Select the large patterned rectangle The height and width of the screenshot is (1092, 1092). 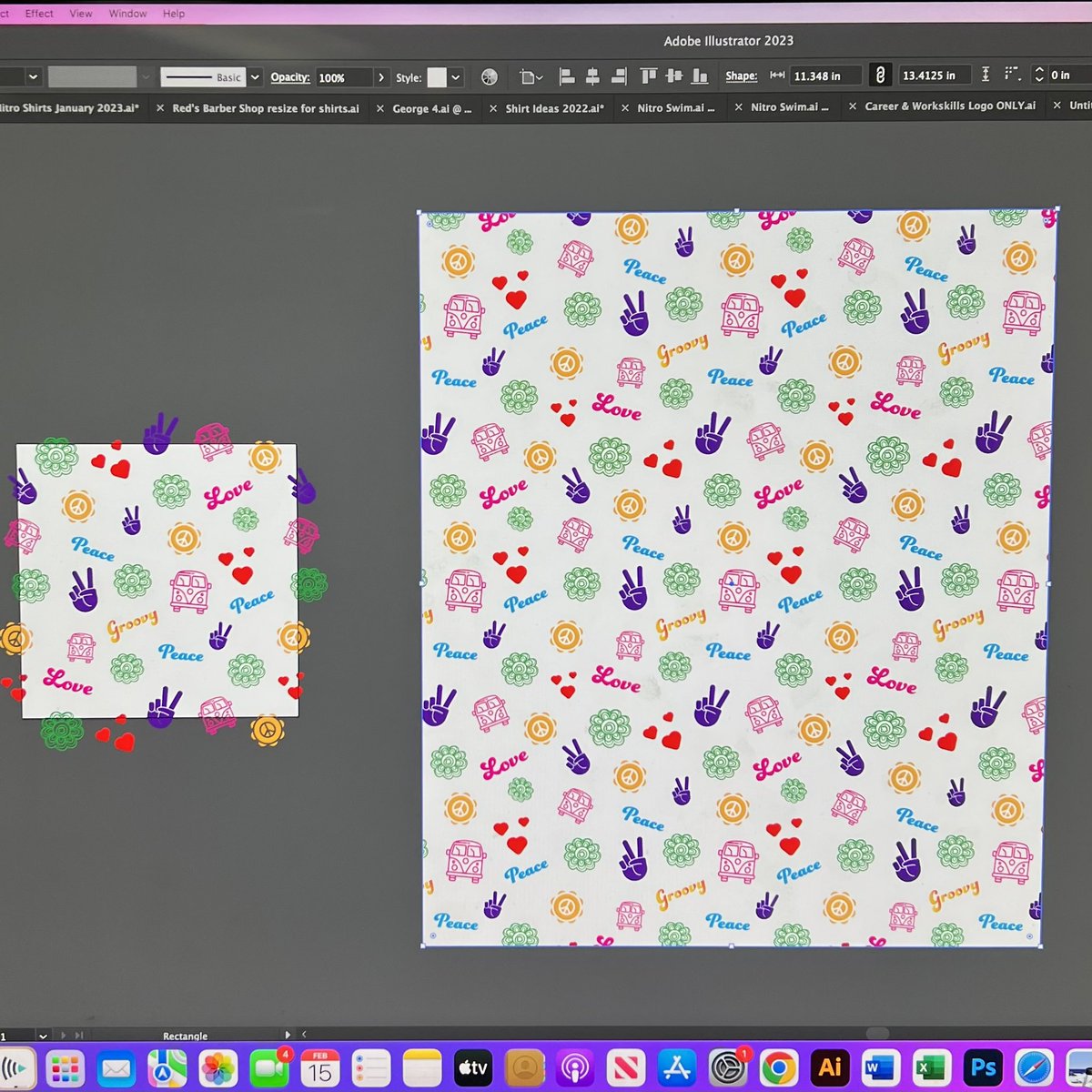735,579
